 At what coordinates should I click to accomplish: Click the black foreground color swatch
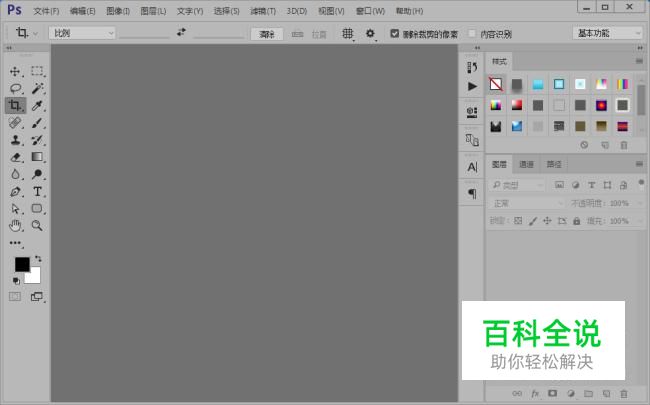(22, 264)
